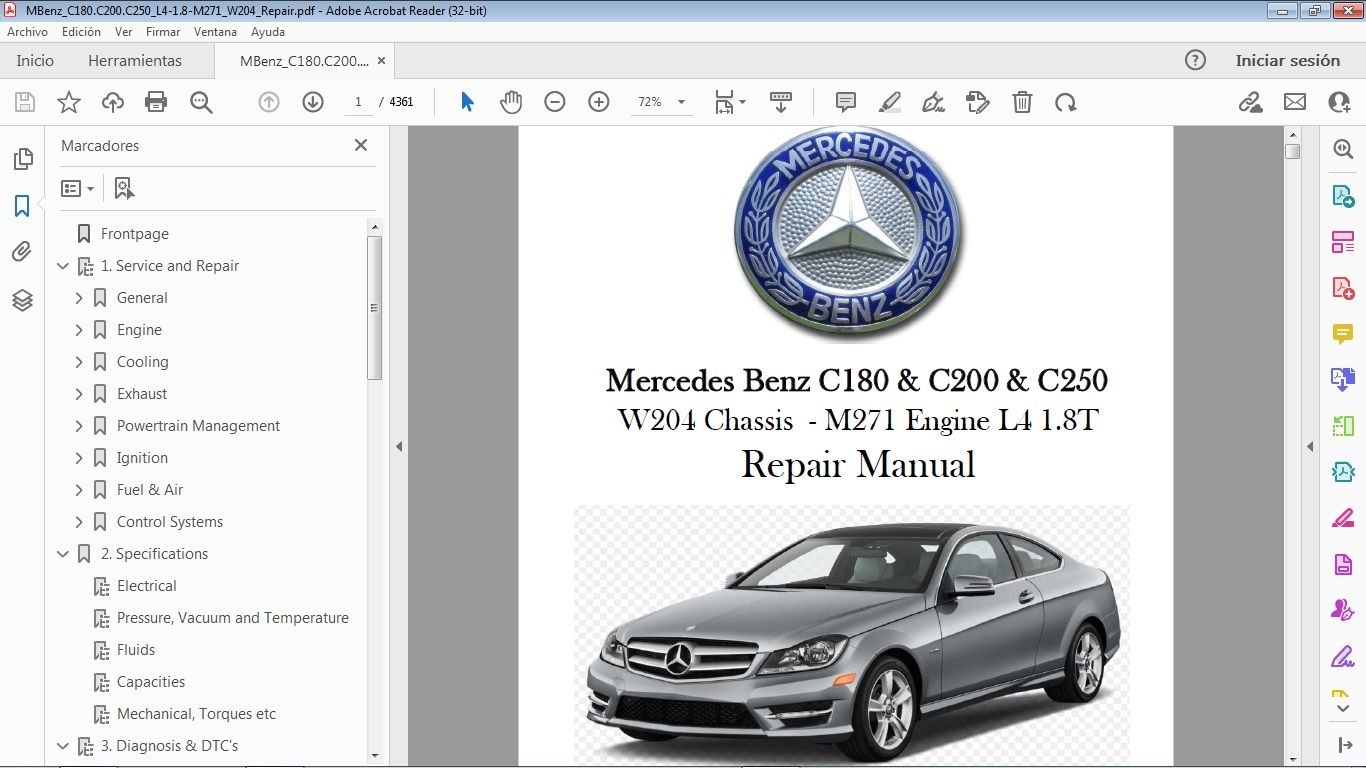Zoom in with the plus icon

(598, 101)
